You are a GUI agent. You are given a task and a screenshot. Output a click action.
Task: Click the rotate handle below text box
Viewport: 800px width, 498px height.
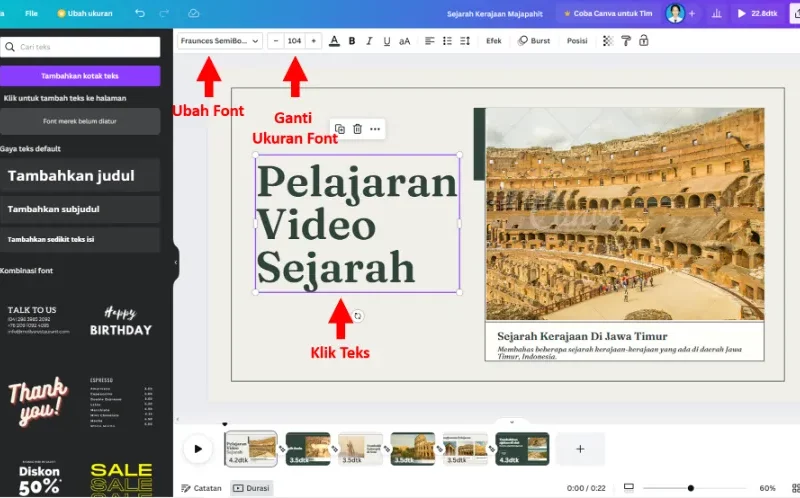[x=358, y=316]
